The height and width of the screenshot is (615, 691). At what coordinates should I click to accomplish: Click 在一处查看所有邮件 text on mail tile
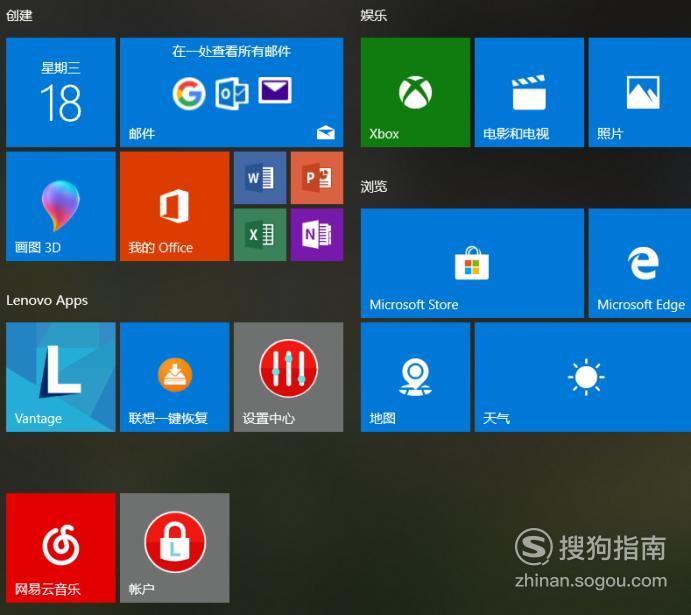coord(231,51)
